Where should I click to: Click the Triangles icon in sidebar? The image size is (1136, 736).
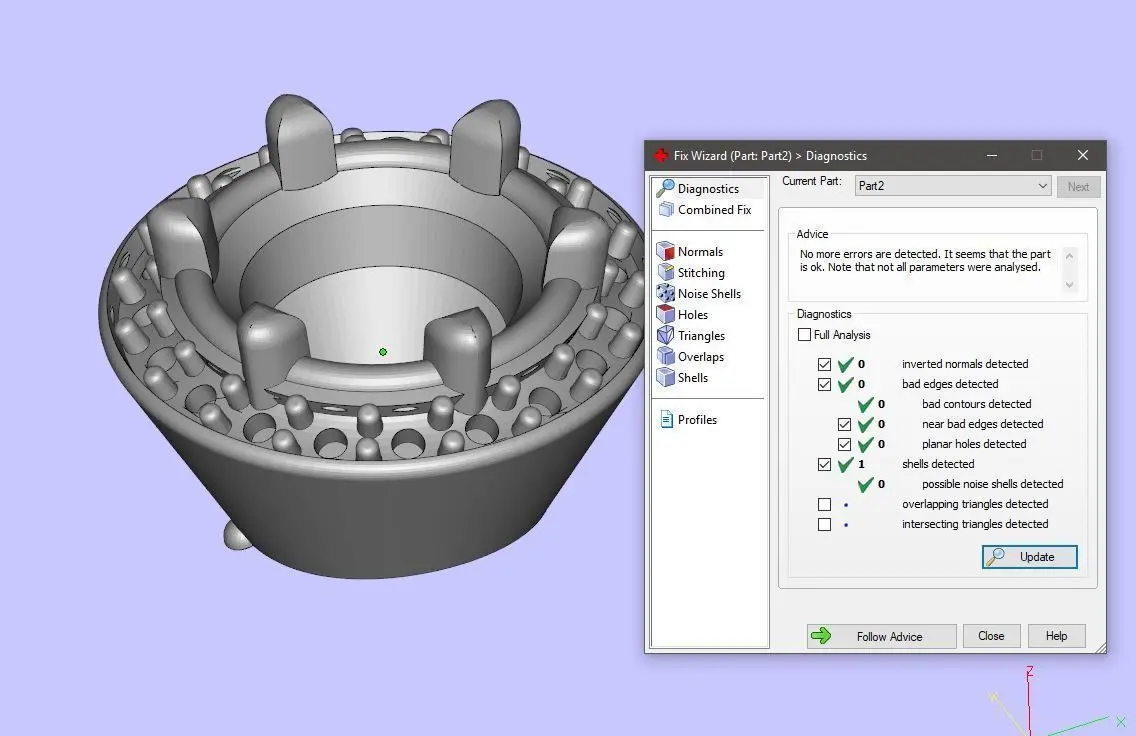665,335
